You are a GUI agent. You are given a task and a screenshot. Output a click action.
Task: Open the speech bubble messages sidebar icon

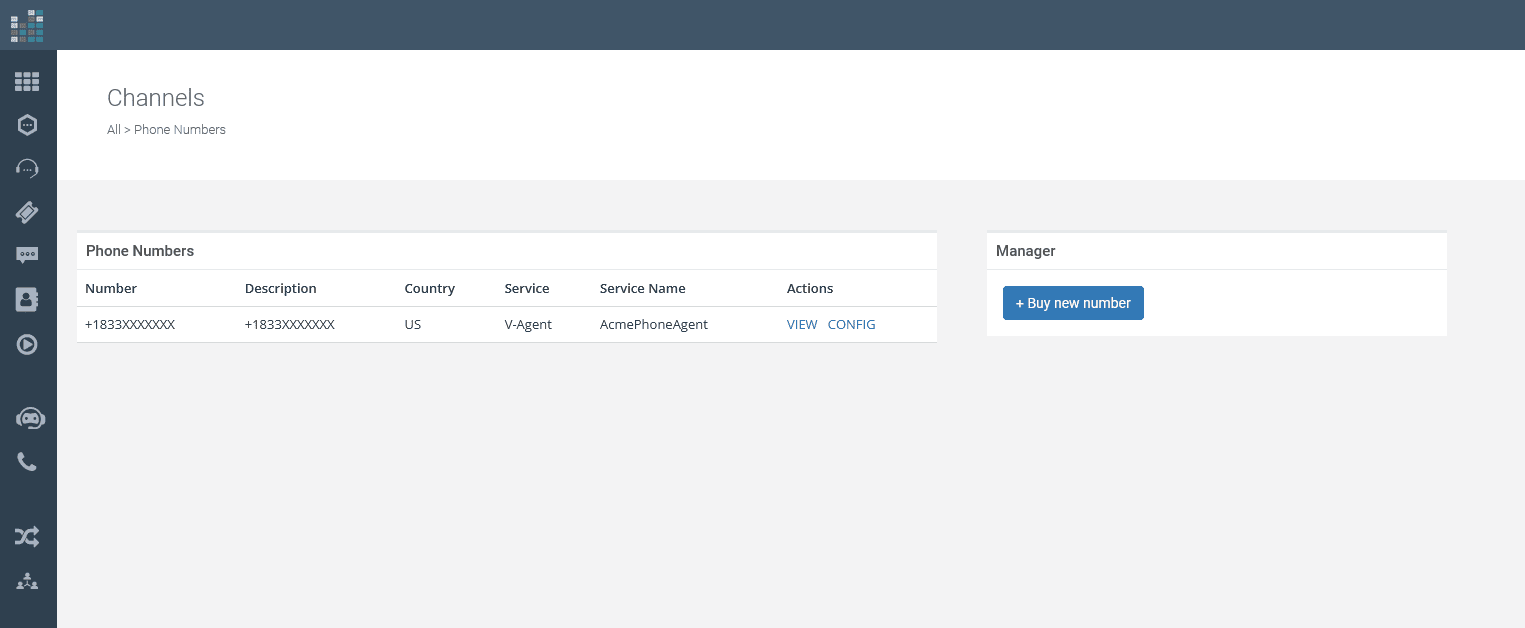pyautogui.click(x=27, y=255)
